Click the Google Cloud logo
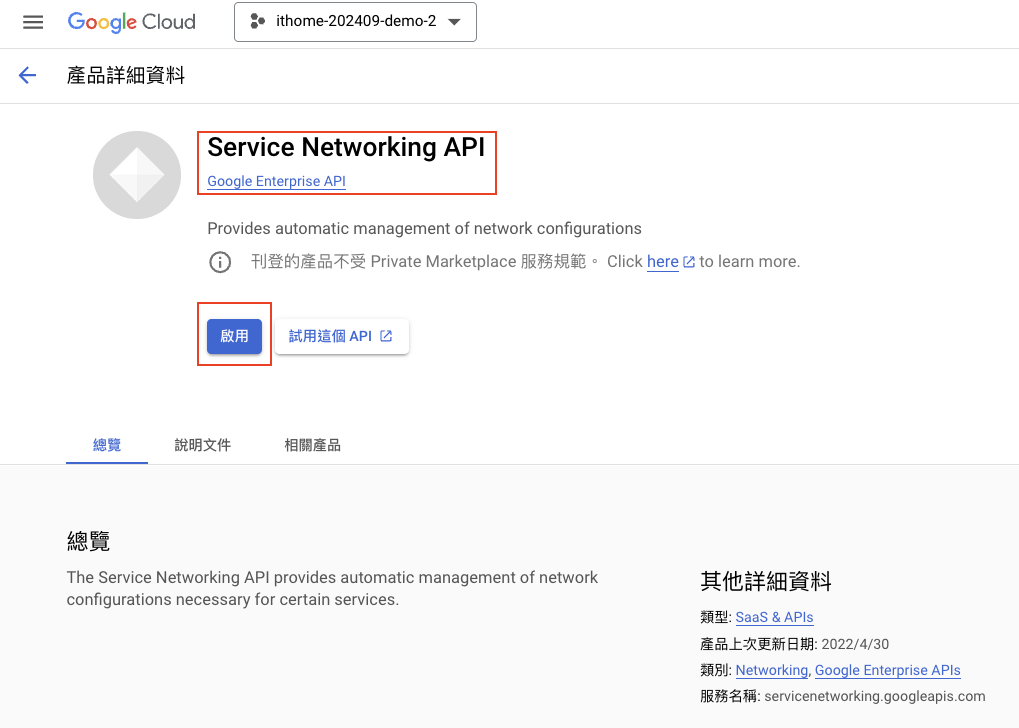Screen dimensions: 1019x728 pos(131,22)
